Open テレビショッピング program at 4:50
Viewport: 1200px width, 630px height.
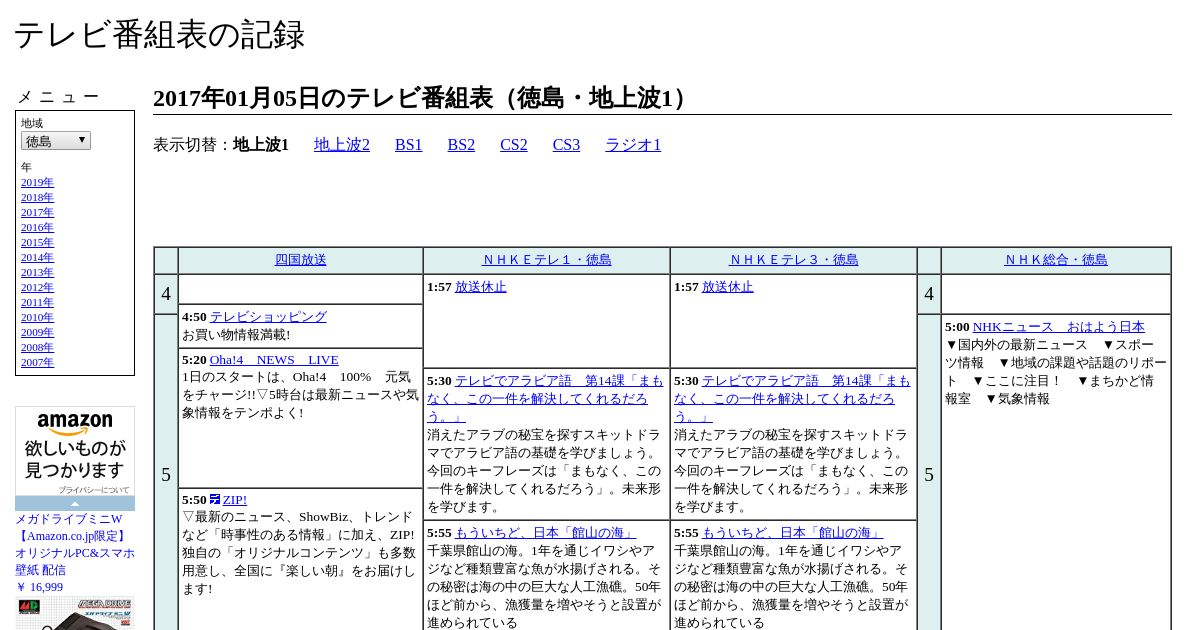(x=268, y=316)
